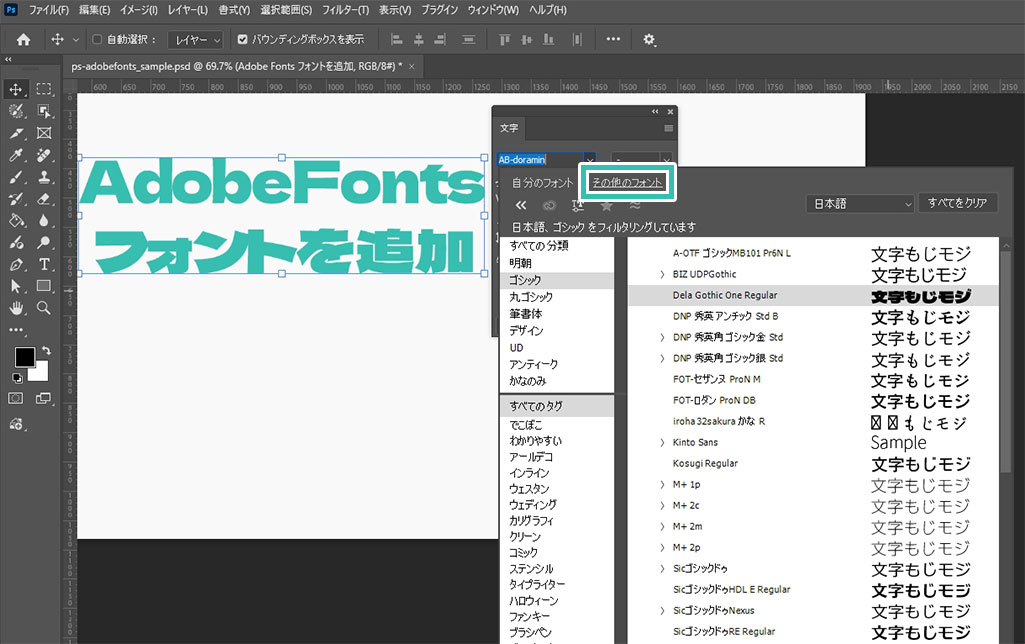Choose the Hand tool
Screen dimensions: 1025x644
17,308
